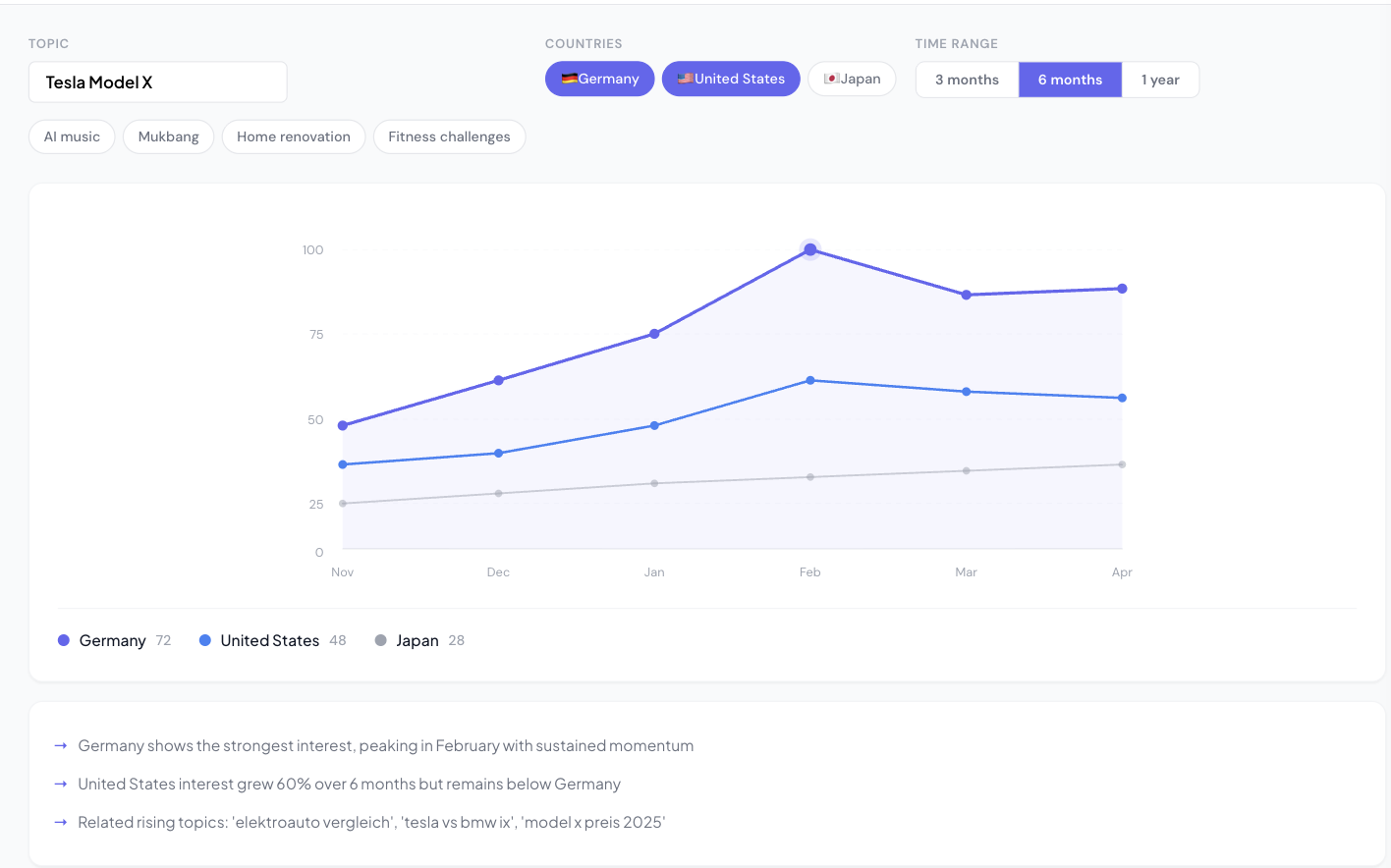
Task: Click the Germany legend color dot
Action: [x=64, y=640]
